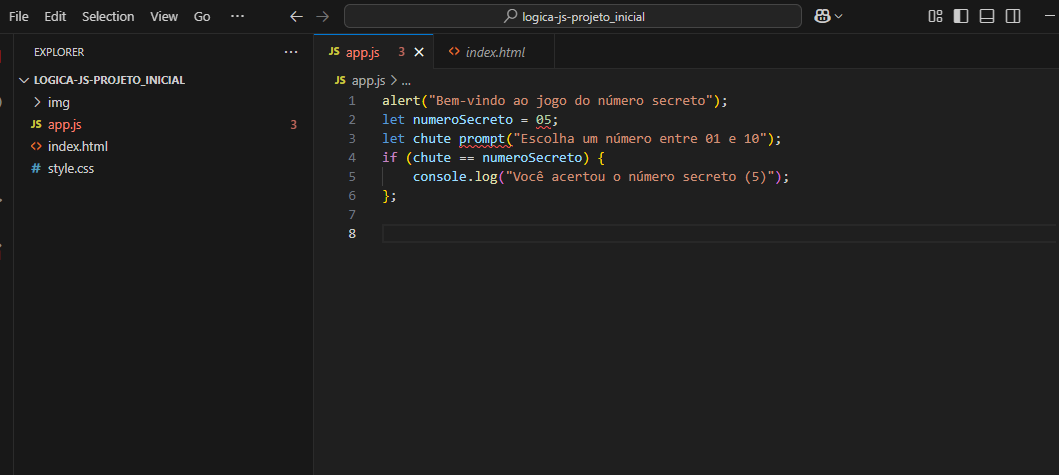Toggle the bottom panel visibility

[987, 16]
